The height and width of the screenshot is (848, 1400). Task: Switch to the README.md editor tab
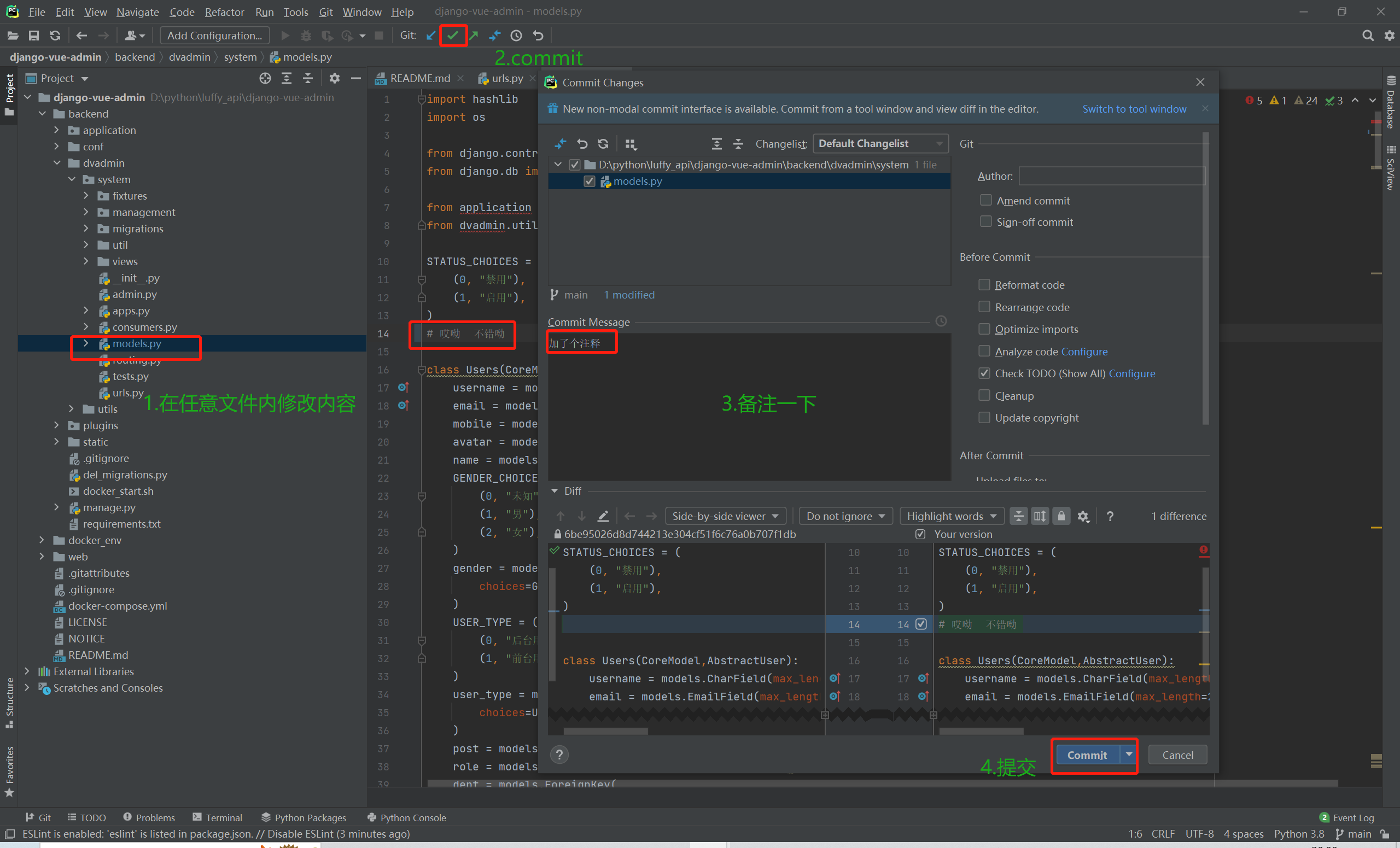tap(419, 78)
